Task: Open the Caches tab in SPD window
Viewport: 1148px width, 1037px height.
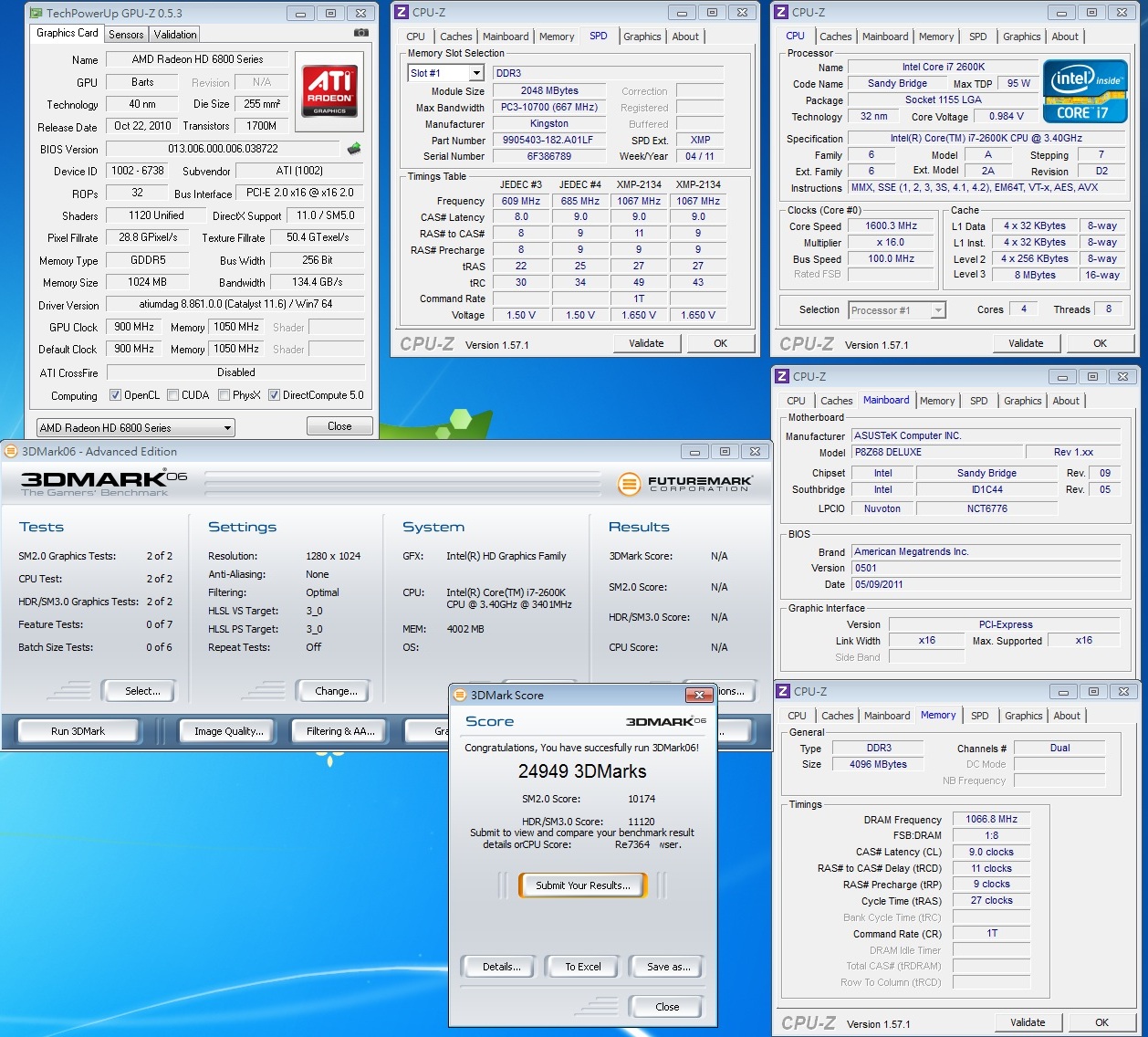Action: coord(455,37)
